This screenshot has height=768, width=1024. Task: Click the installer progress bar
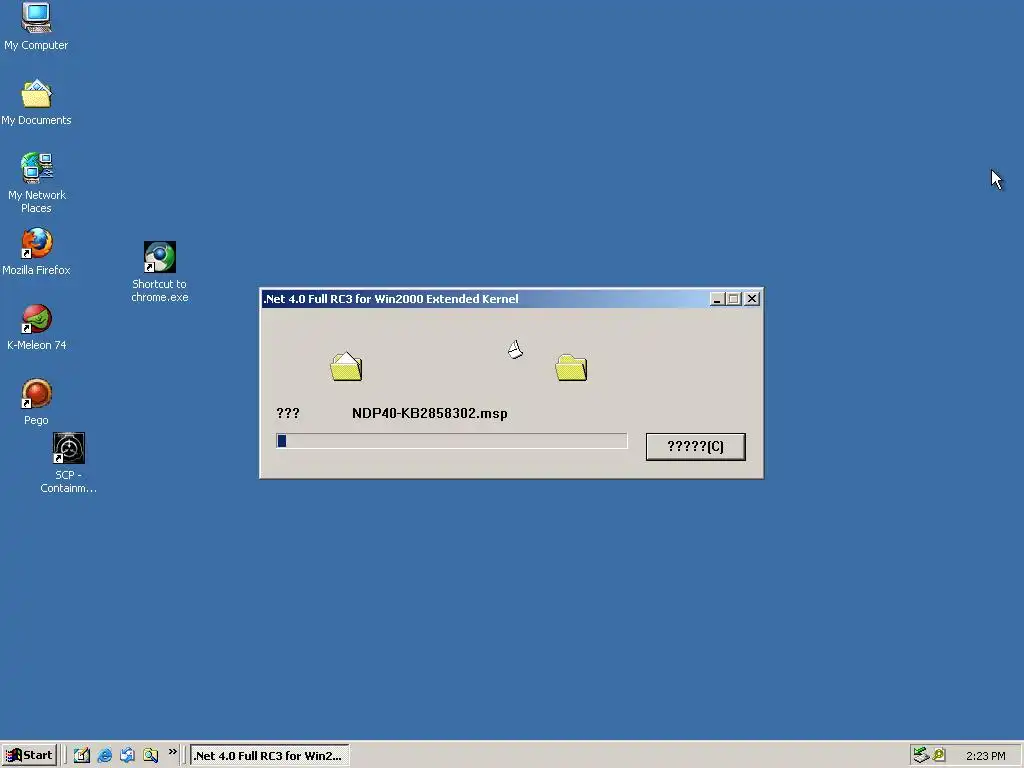452,441
